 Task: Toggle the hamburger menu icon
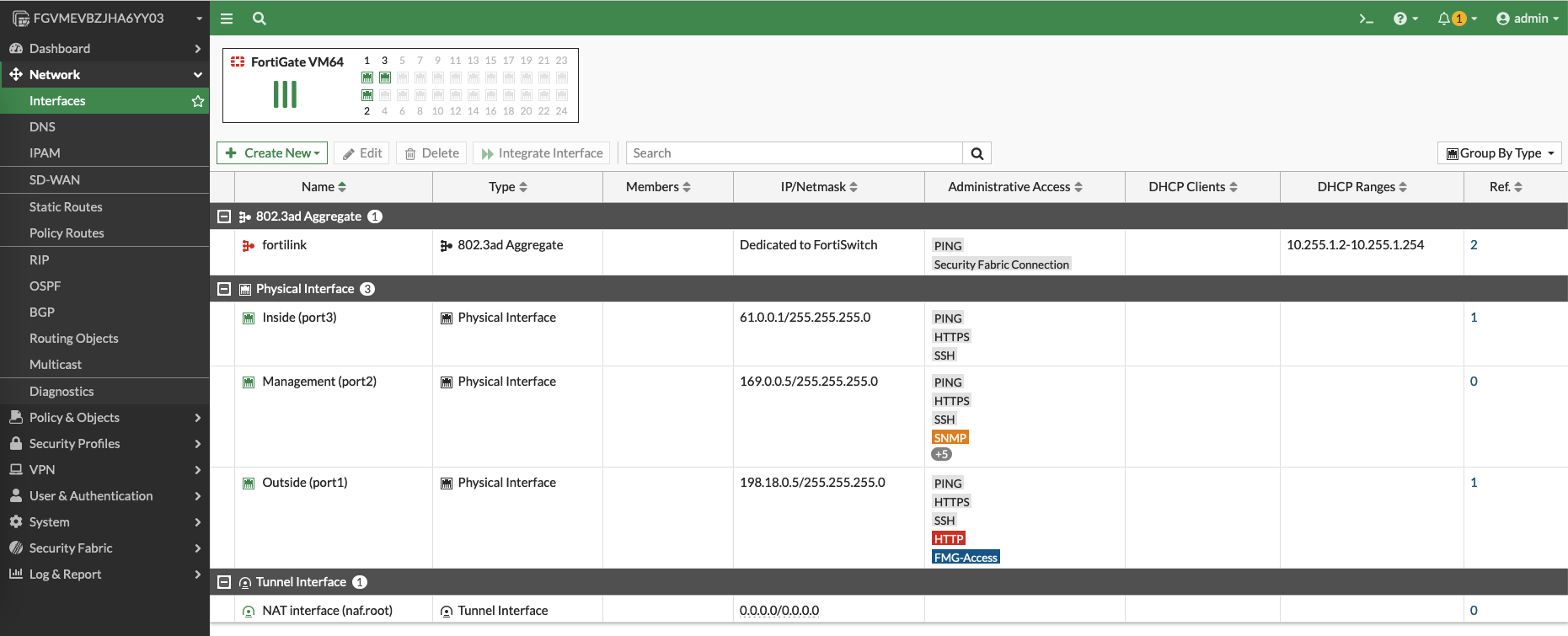point(227,19)
